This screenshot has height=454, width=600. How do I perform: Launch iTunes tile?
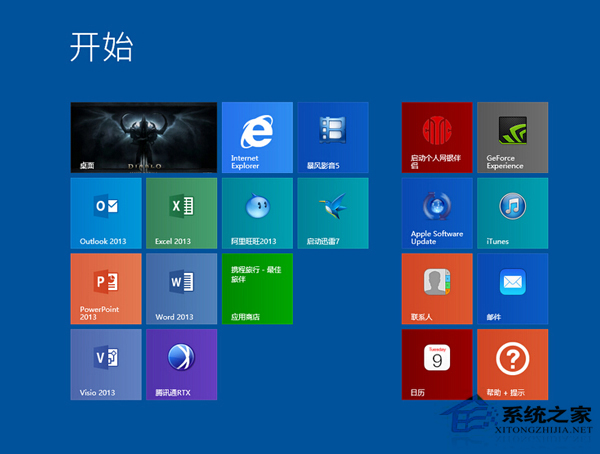point(513,213)
